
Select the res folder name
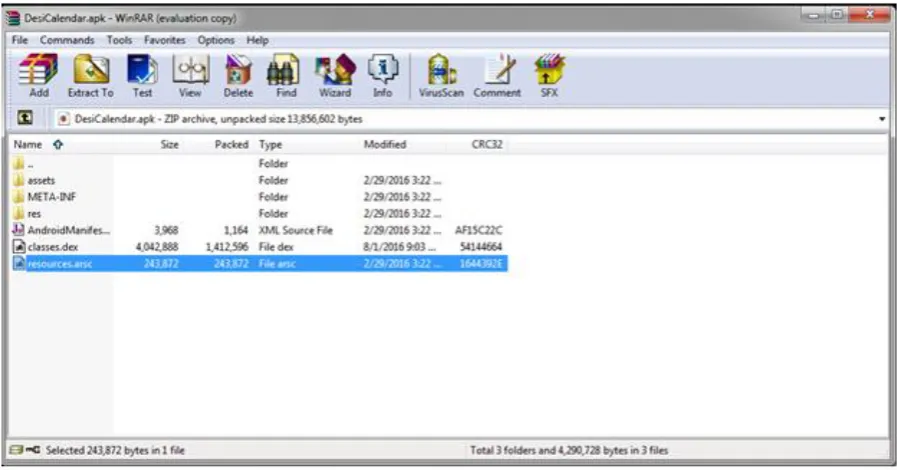pos(34,214)
